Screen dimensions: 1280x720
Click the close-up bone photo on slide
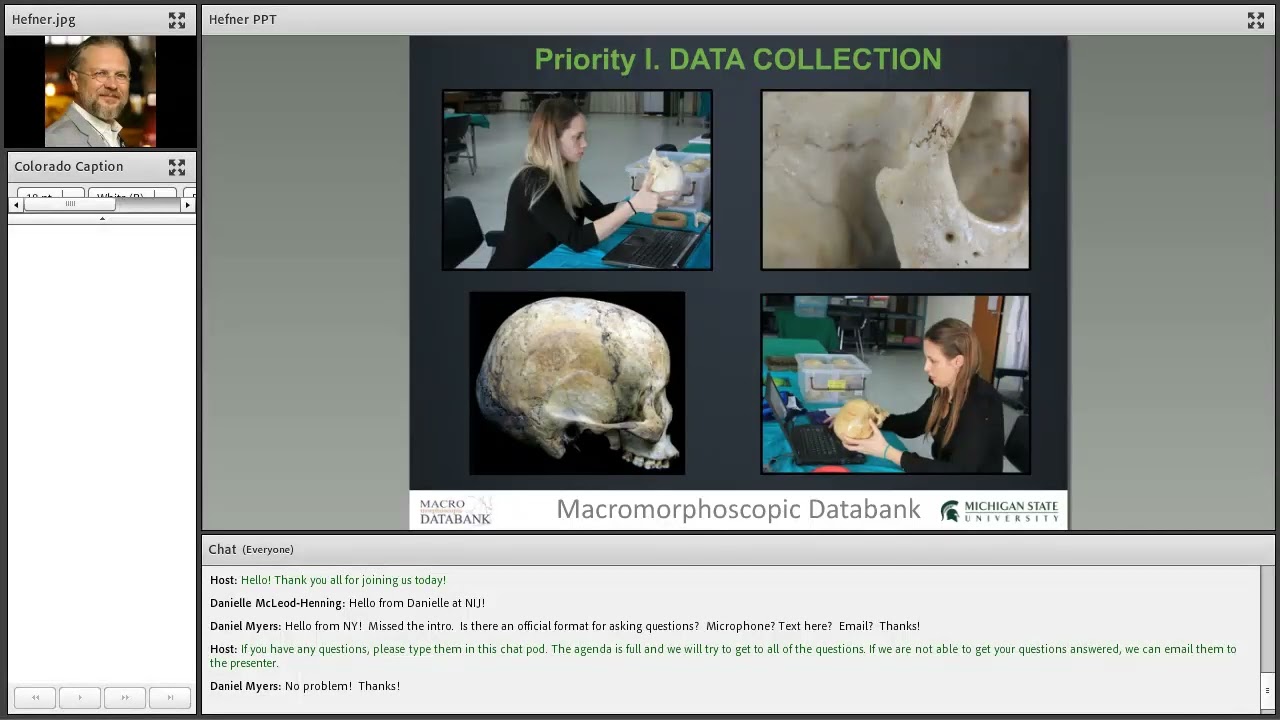click(x=895, y=180)
